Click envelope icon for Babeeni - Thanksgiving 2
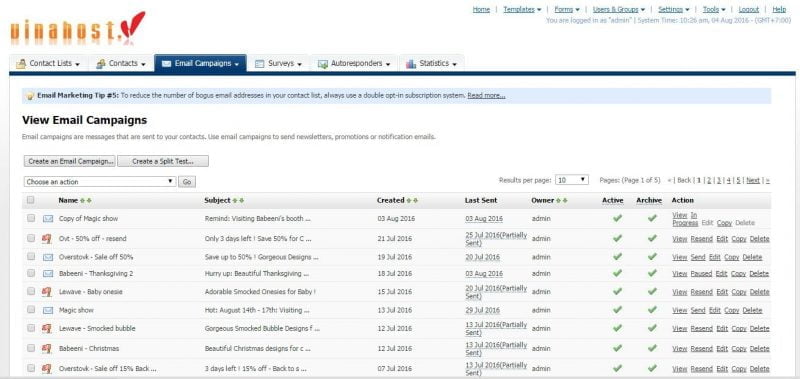The height and width of the screenshot is (379, 800). pos(48,273)
